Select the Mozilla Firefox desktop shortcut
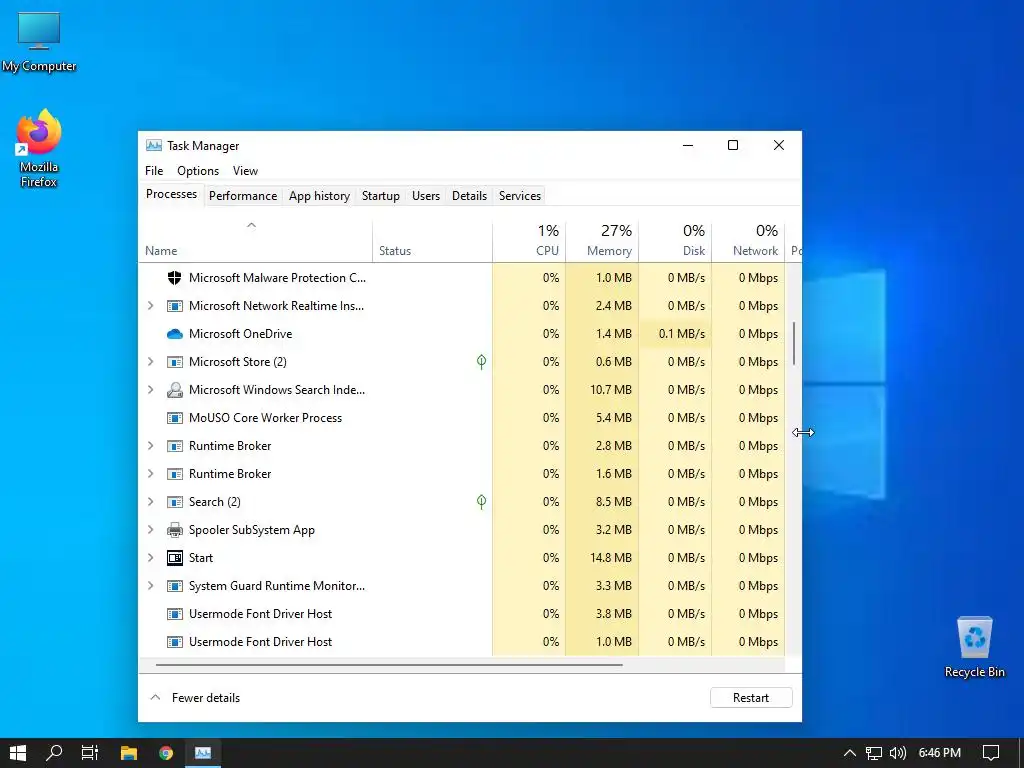This screenshot has height=768, width=1024. [x=39, y=149]
